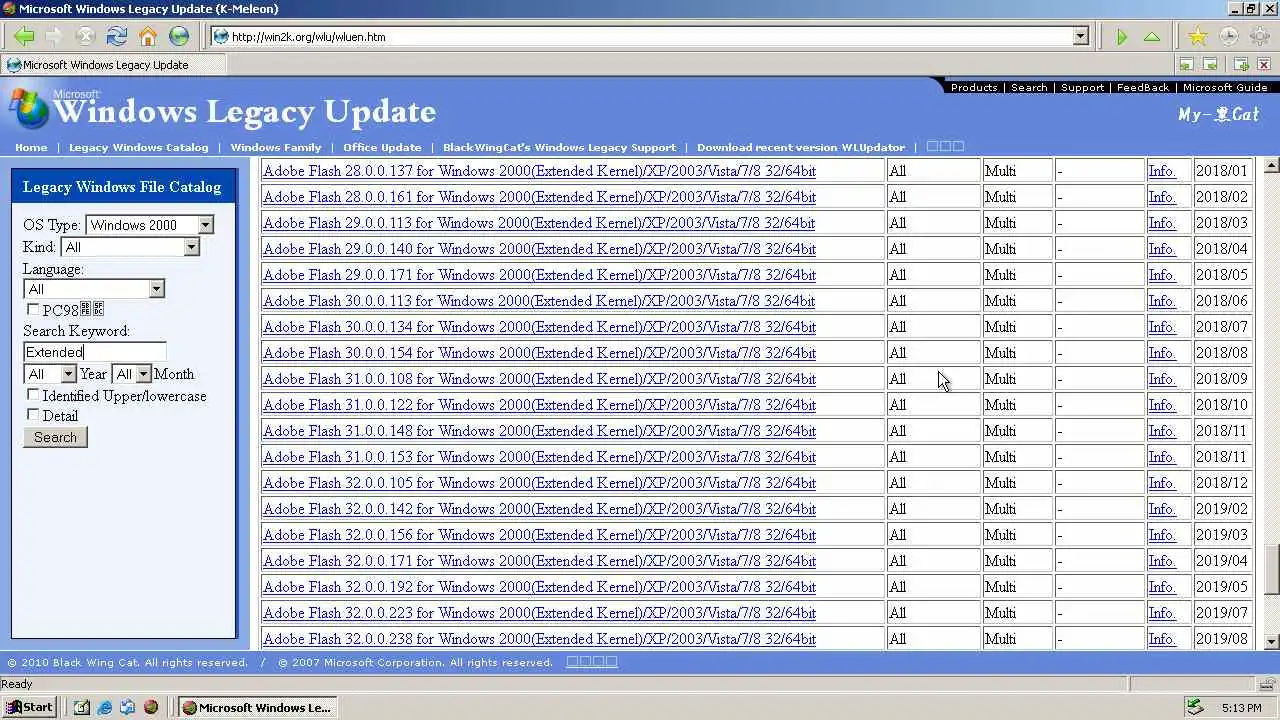Click the system tray network icon
This screenshot has width=1280, height=720.
[1194, 707]
